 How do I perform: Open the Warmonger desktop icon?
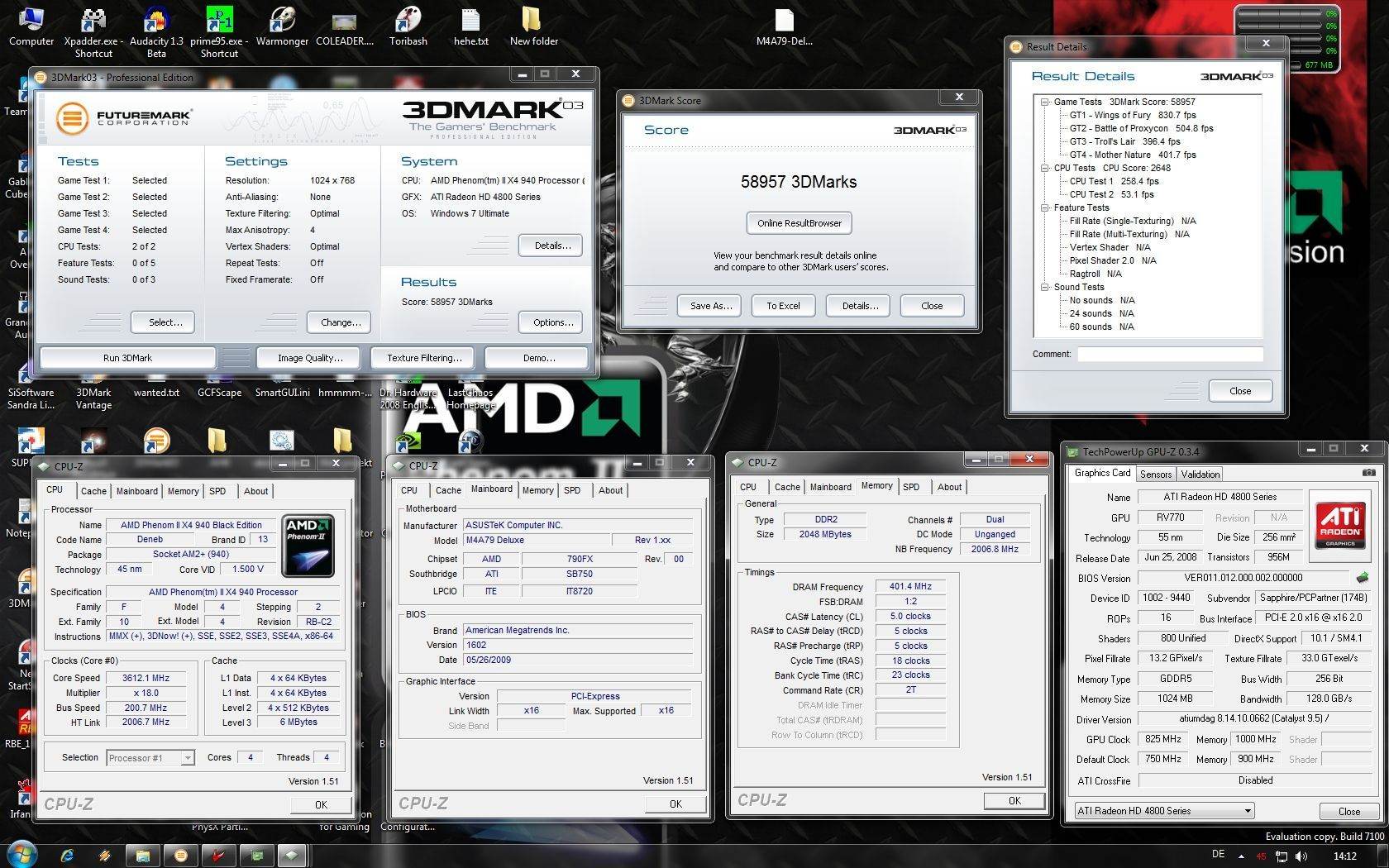tap(282, 27)
